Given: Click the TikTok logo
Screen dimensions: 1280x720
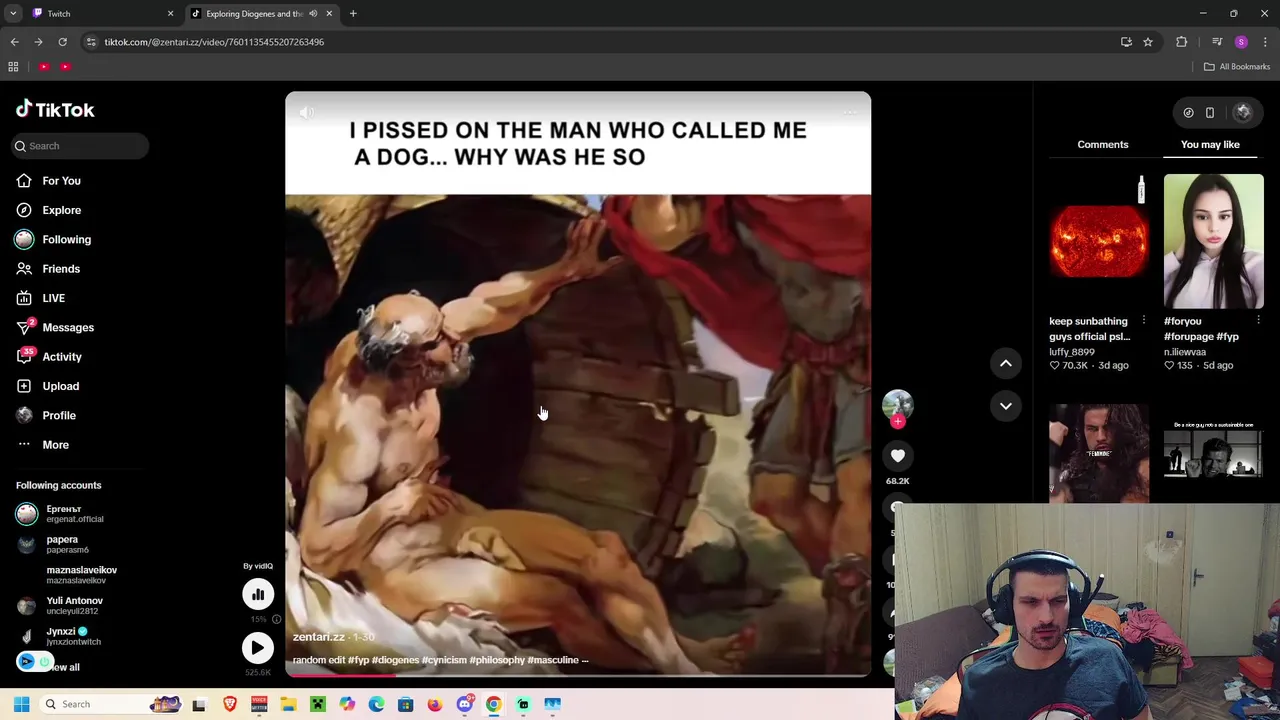Looking at the screenshot, I should 55,110.
